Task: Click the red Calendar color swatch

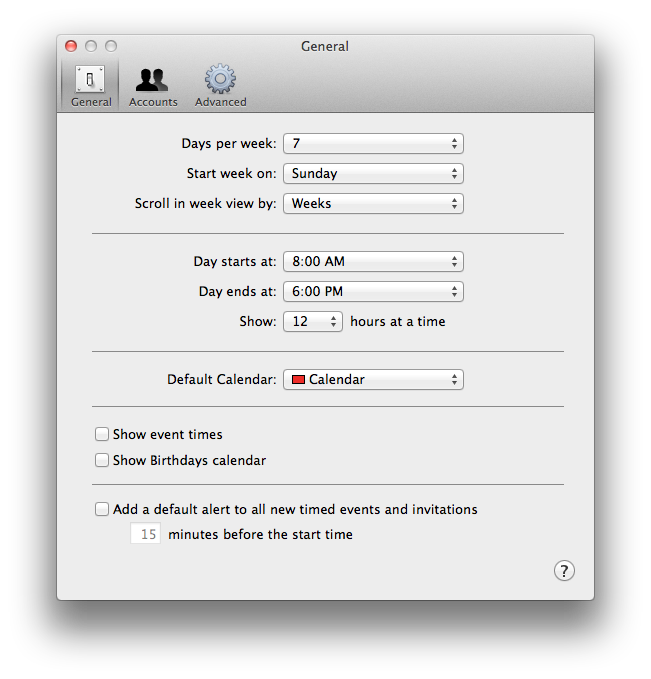Action: coord(298,380)
